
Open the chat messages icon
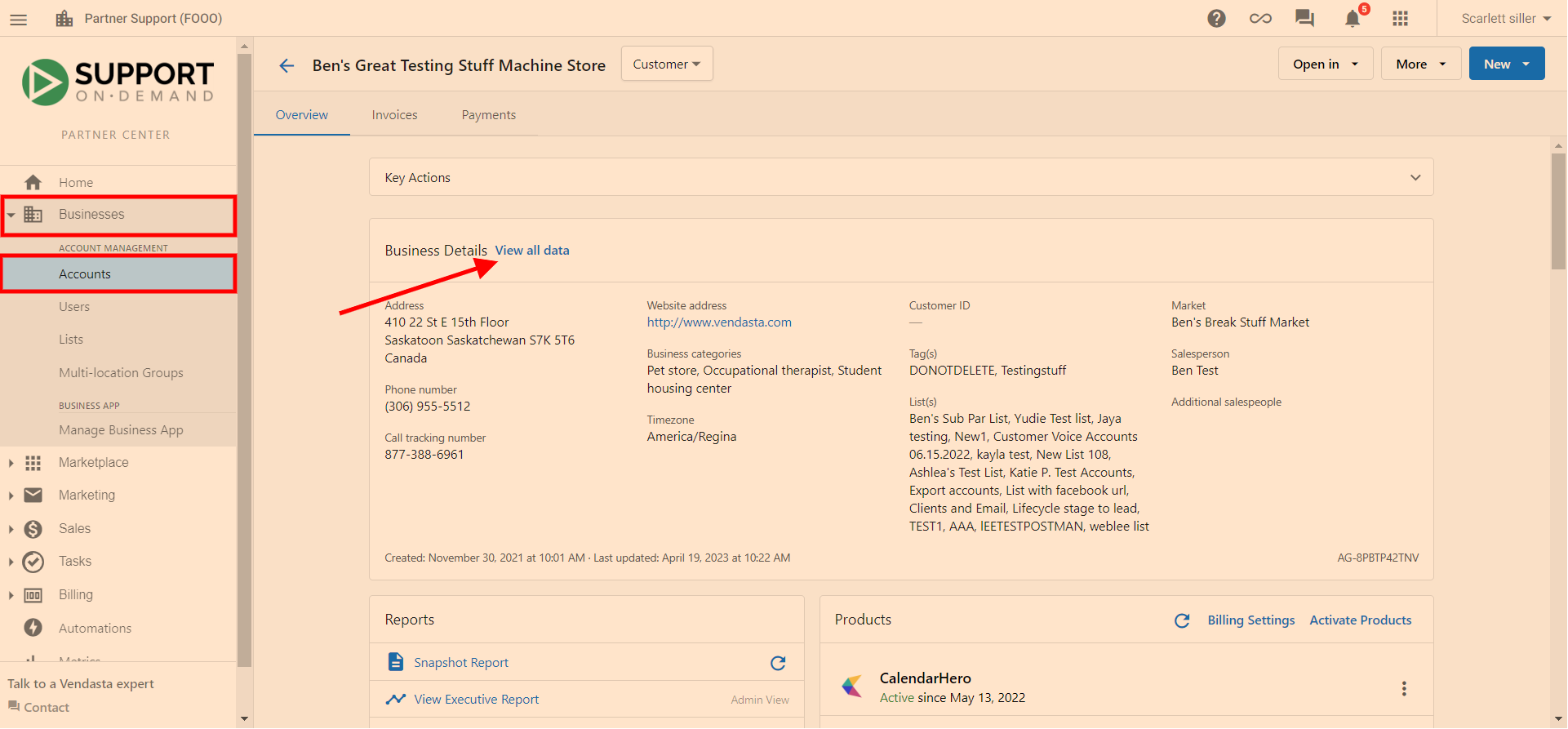1304,18
